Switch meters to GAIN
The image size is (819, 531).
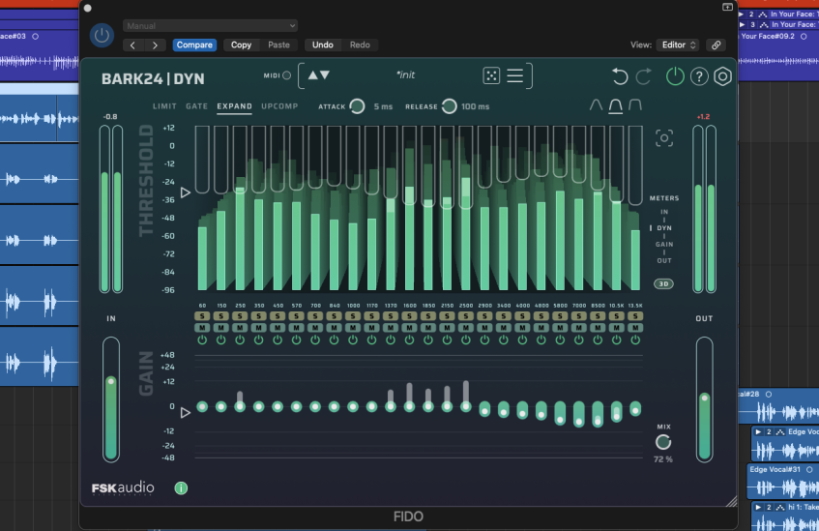coord(664,244)
